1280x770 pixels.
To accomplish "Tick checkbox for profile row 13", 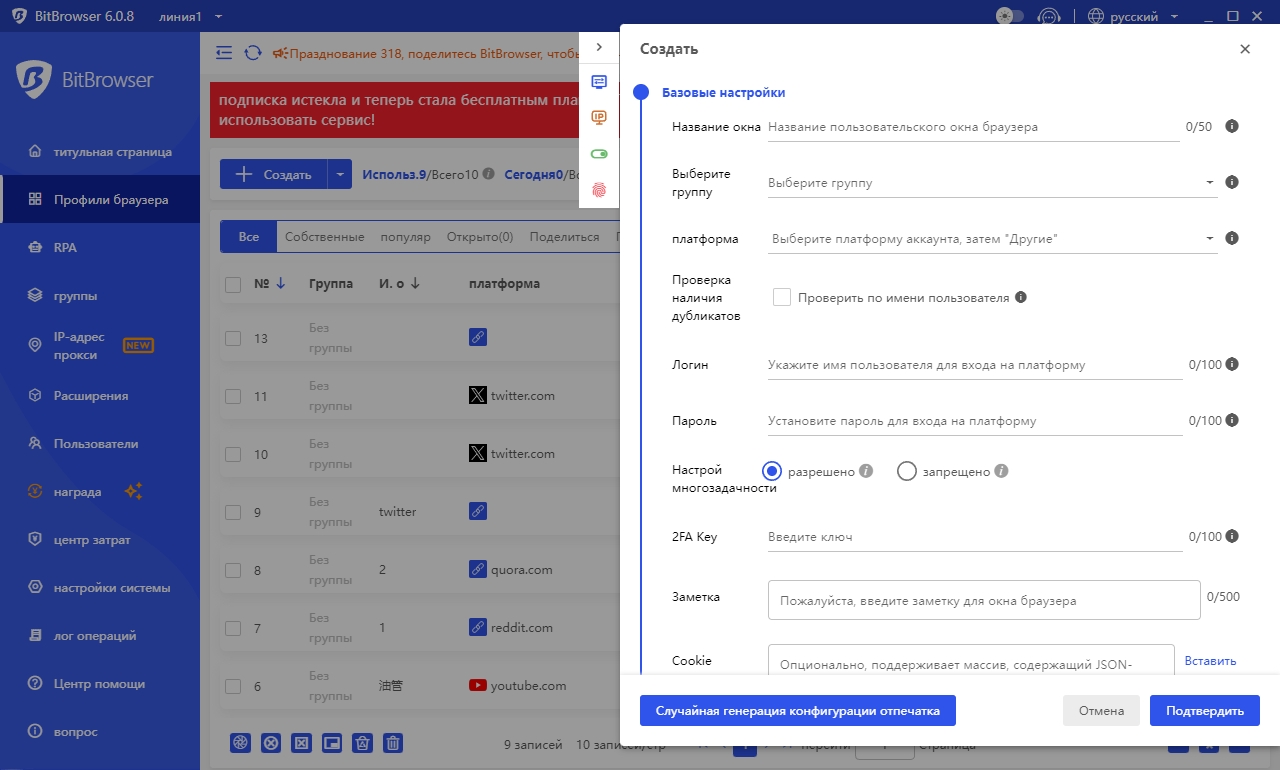I will tap(233, 339).
